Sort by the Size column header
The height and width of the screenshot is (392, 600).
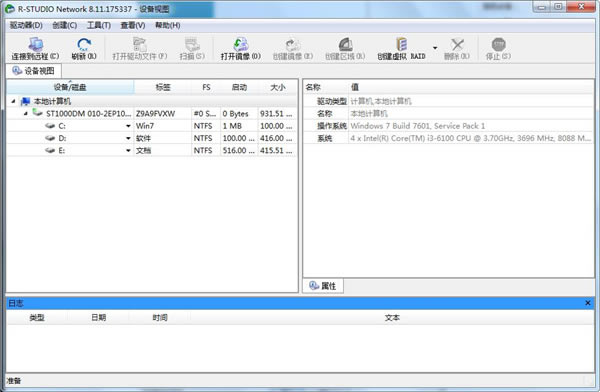click(277, 87)
